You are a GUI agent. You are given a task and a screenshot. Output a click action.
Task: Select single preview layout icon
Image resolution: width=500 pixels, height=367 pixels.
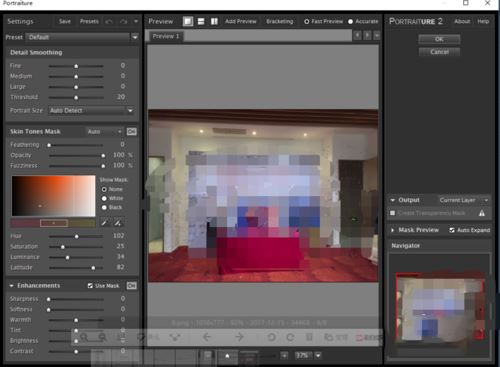(188, 21)
